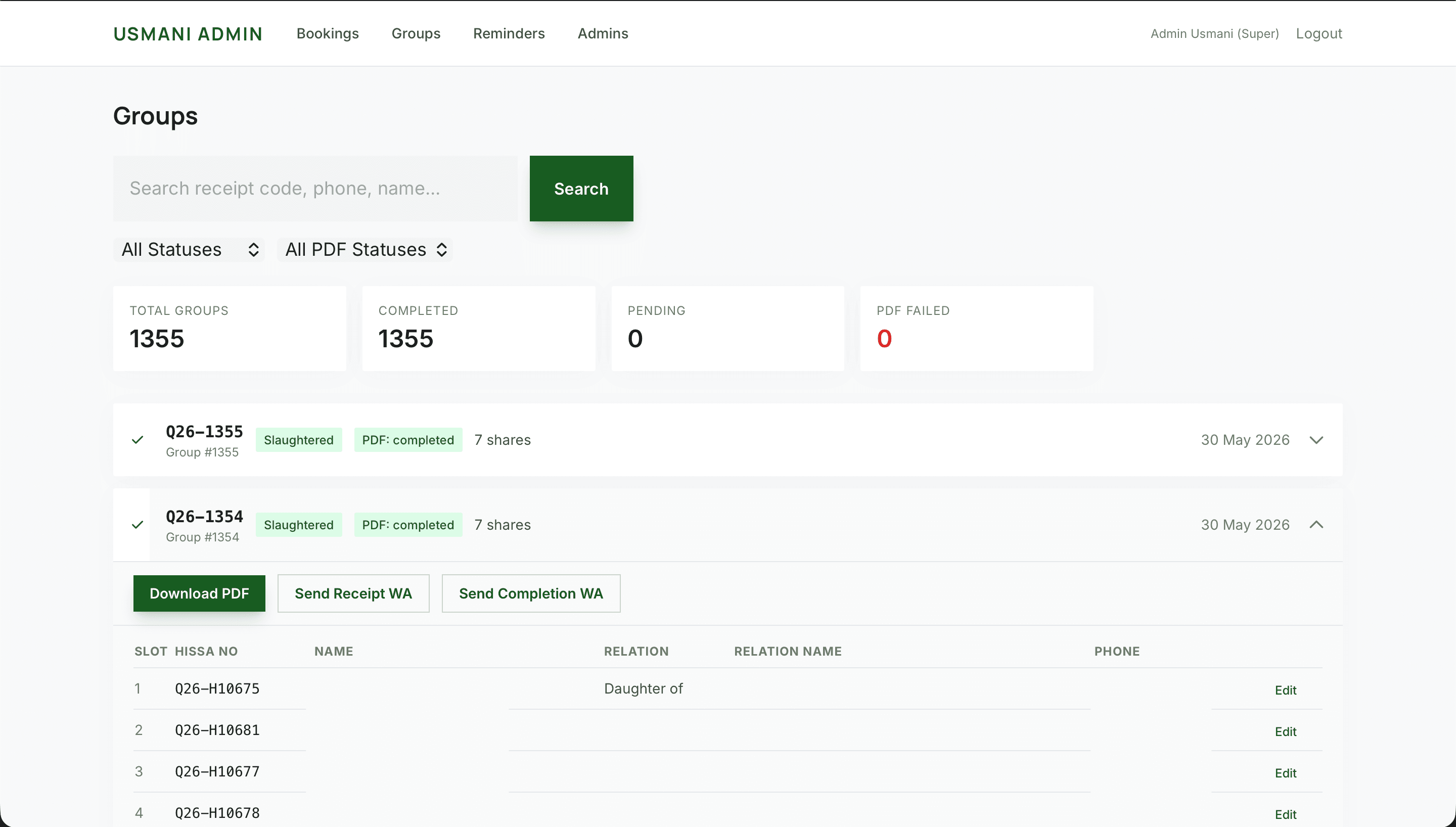Click the green Search button
1456x827 pixels.
tap(581, 189)
